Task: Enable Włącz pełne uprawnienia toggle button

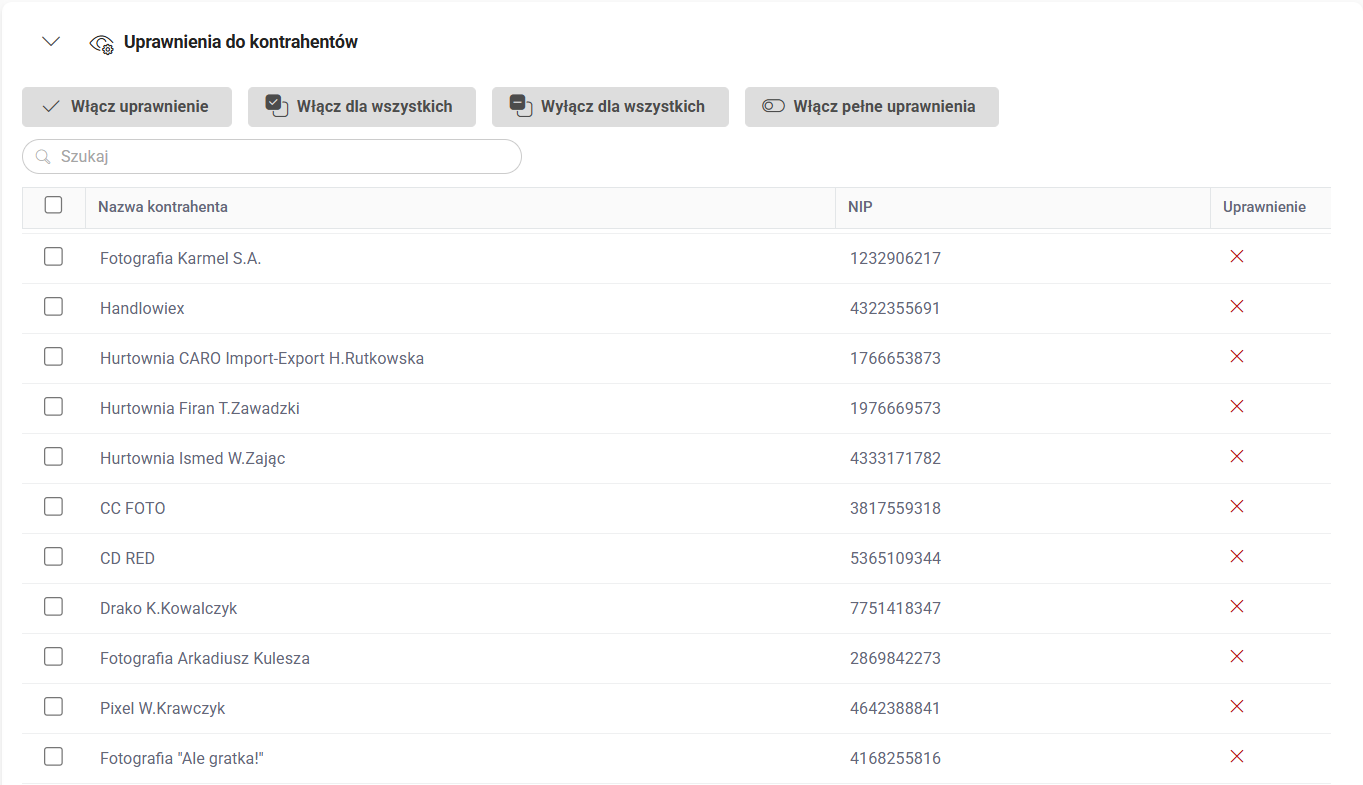Action: click(871, 107)
